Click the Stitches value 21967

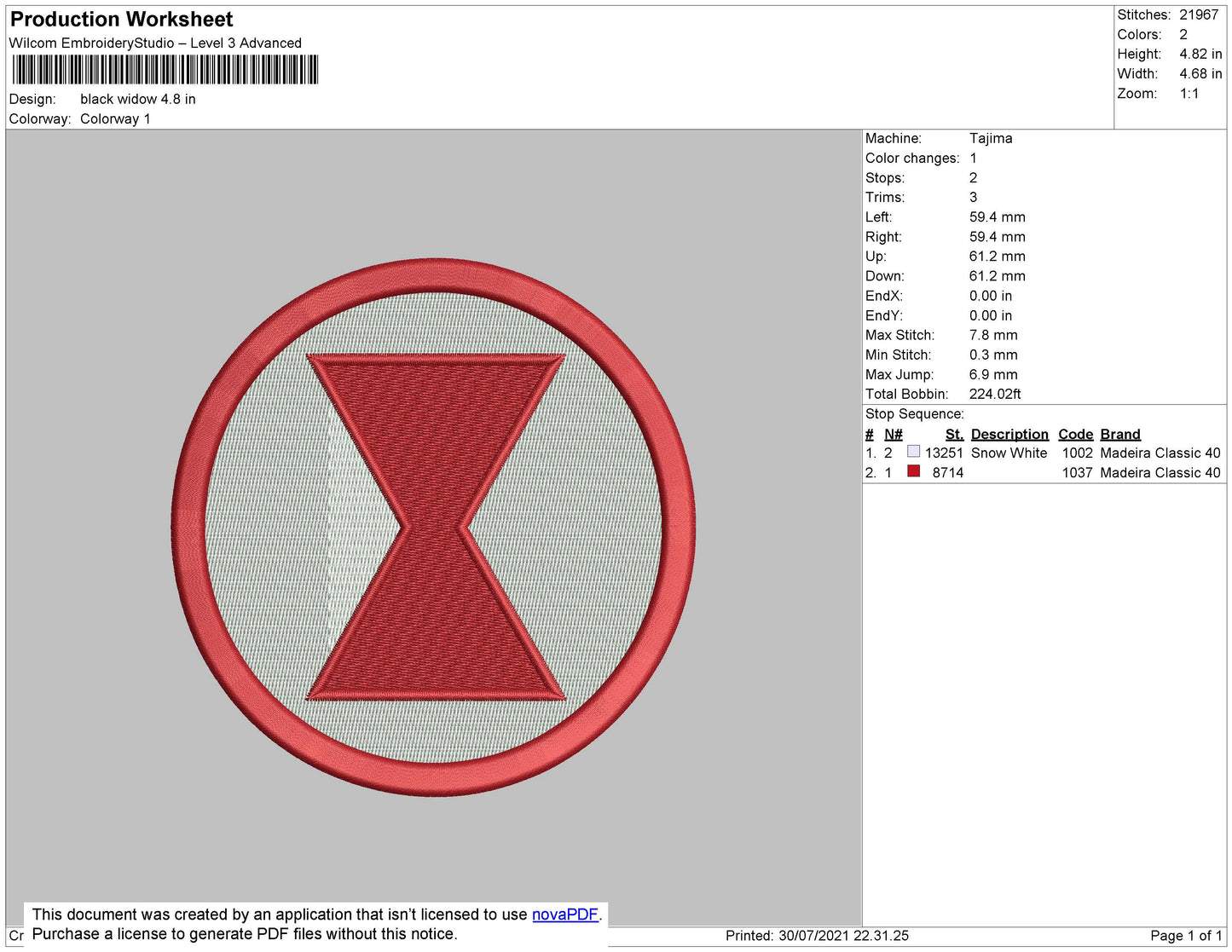(1199, 14)
